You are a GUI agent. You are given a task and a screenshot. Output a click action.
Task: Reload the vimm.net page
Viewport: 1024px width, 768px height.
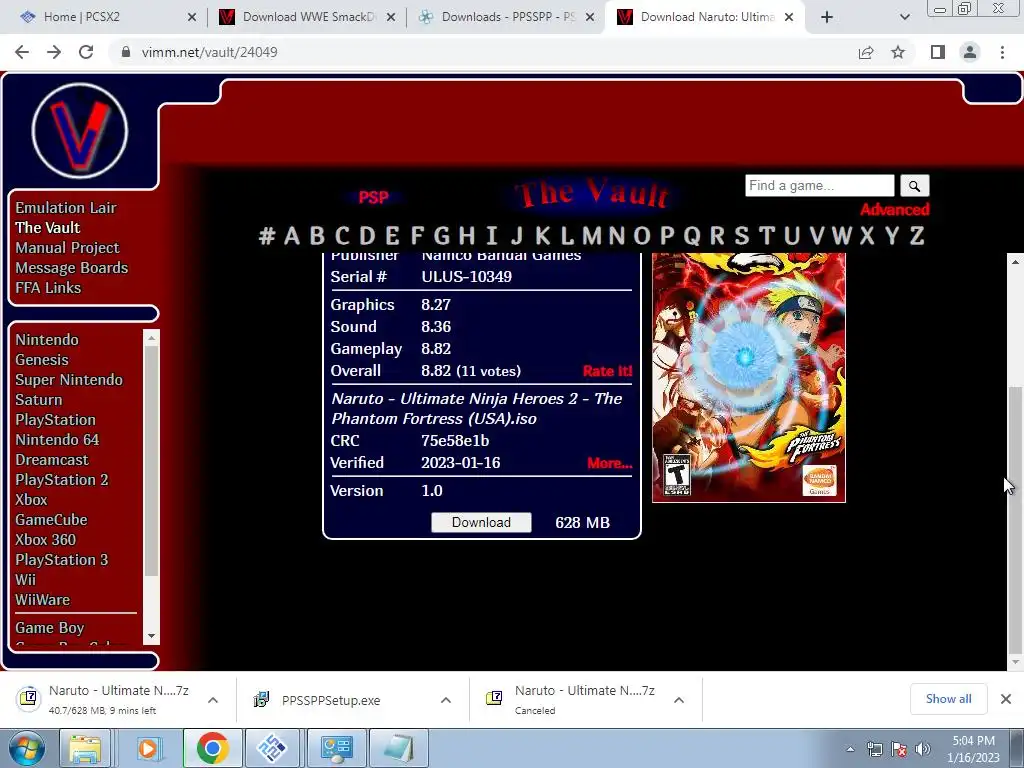point(86,52)
